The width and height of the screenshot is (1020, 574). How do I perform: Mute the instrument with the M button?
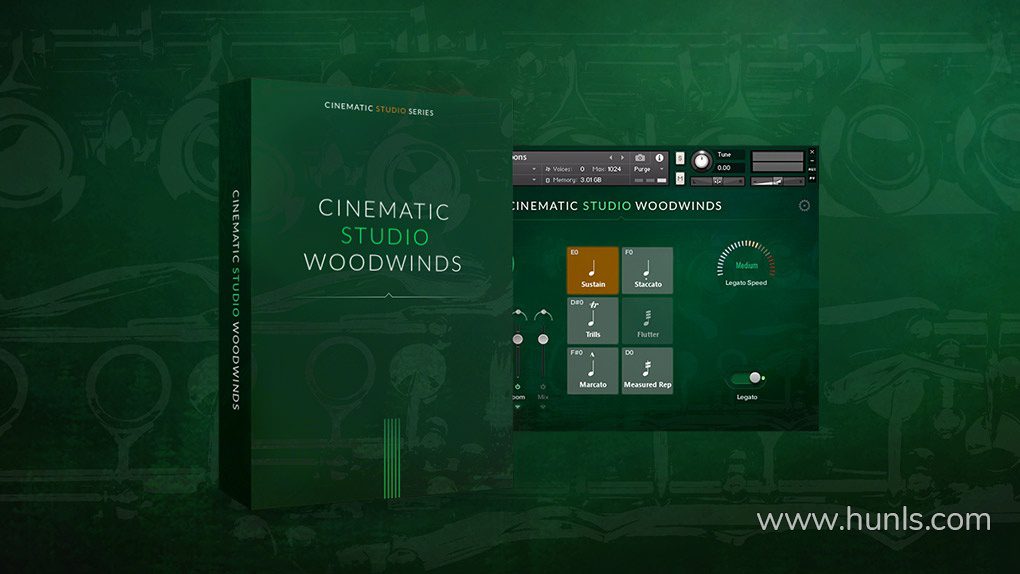pos(680,178)
